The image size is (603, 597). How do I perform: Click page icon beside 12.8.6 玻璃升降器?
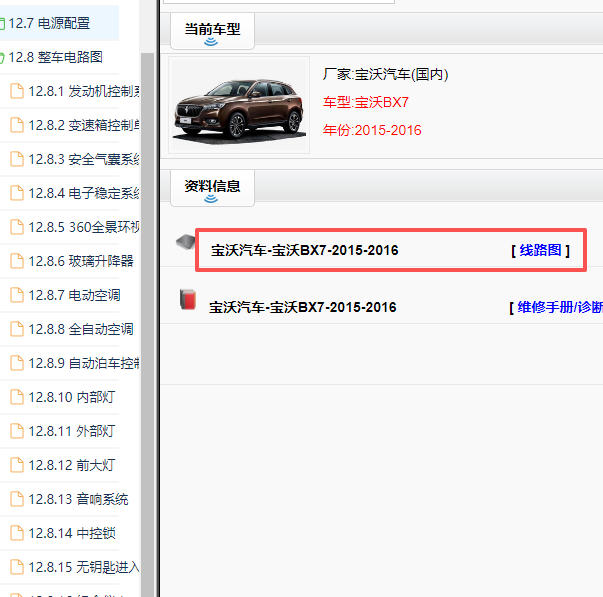click(17, 261)
